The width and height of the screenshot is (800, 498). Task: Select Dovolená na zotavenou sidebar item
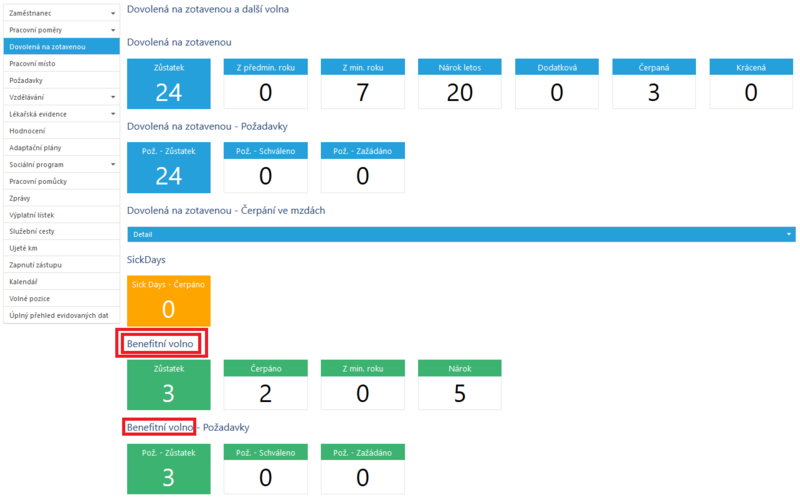point(61,46)
